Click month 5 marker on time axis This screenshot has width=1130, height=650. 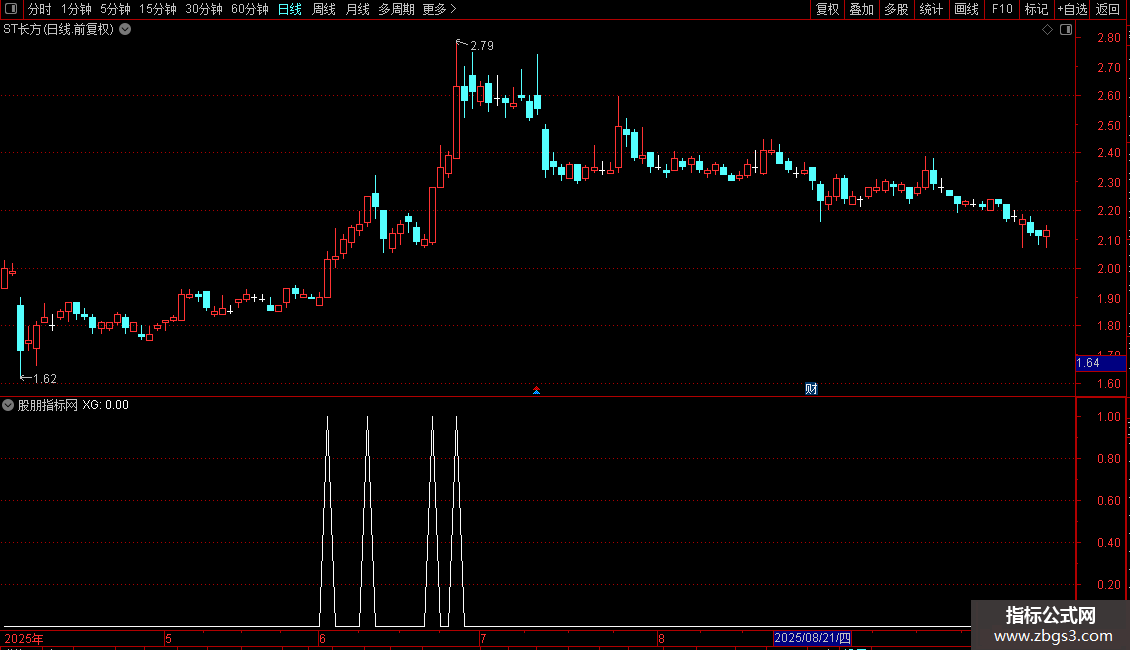(x=168, y=638)
